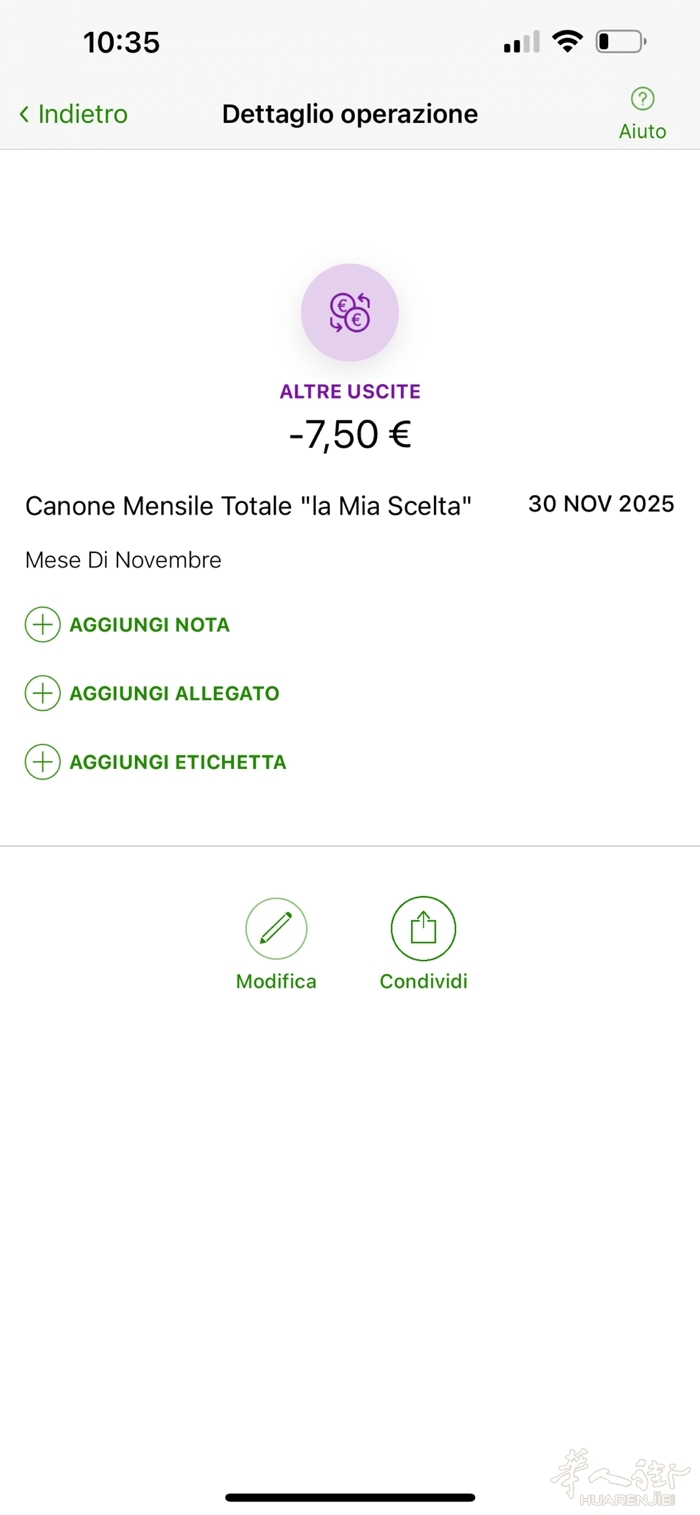Tap the purple euro exchange category icon
This screenshot has height=1515, width=700.
pos(350,313)
